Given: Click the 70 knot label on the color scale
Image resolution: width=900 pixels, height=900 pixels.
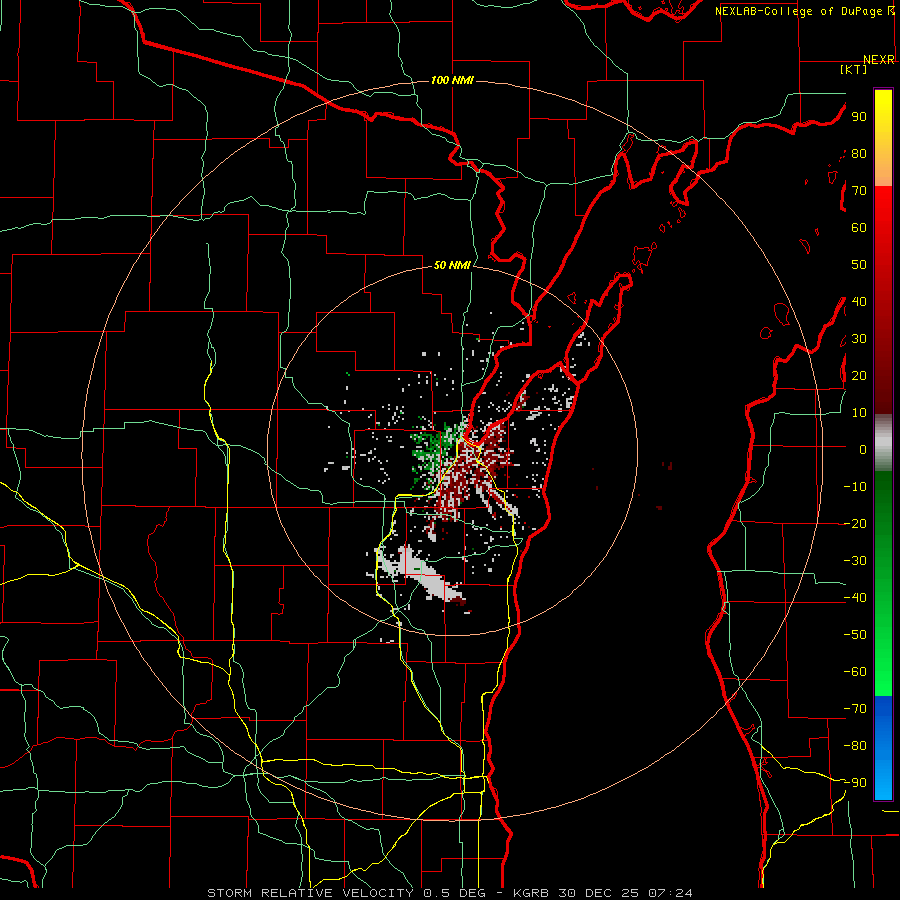Looking at the screenshot, I should (859, 191).
